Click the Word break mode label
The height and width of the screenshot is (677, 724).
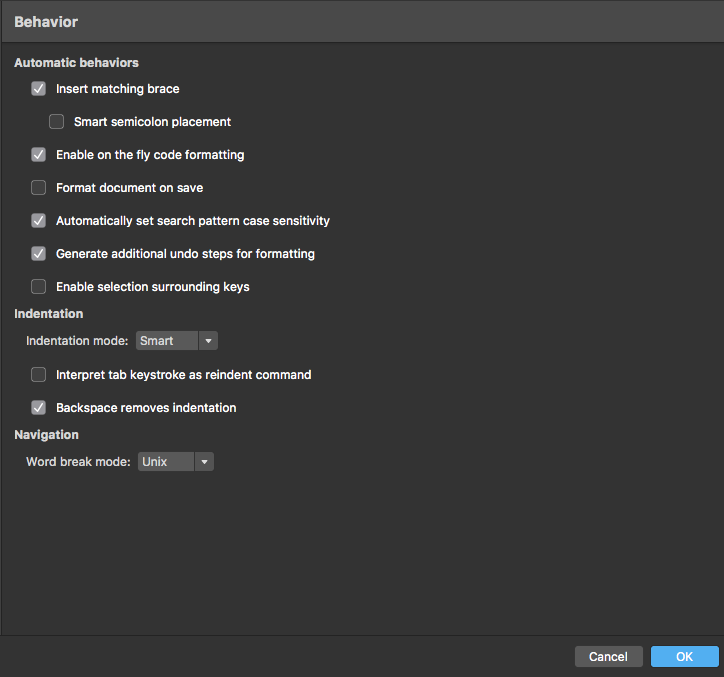click(x=78, y=462)
